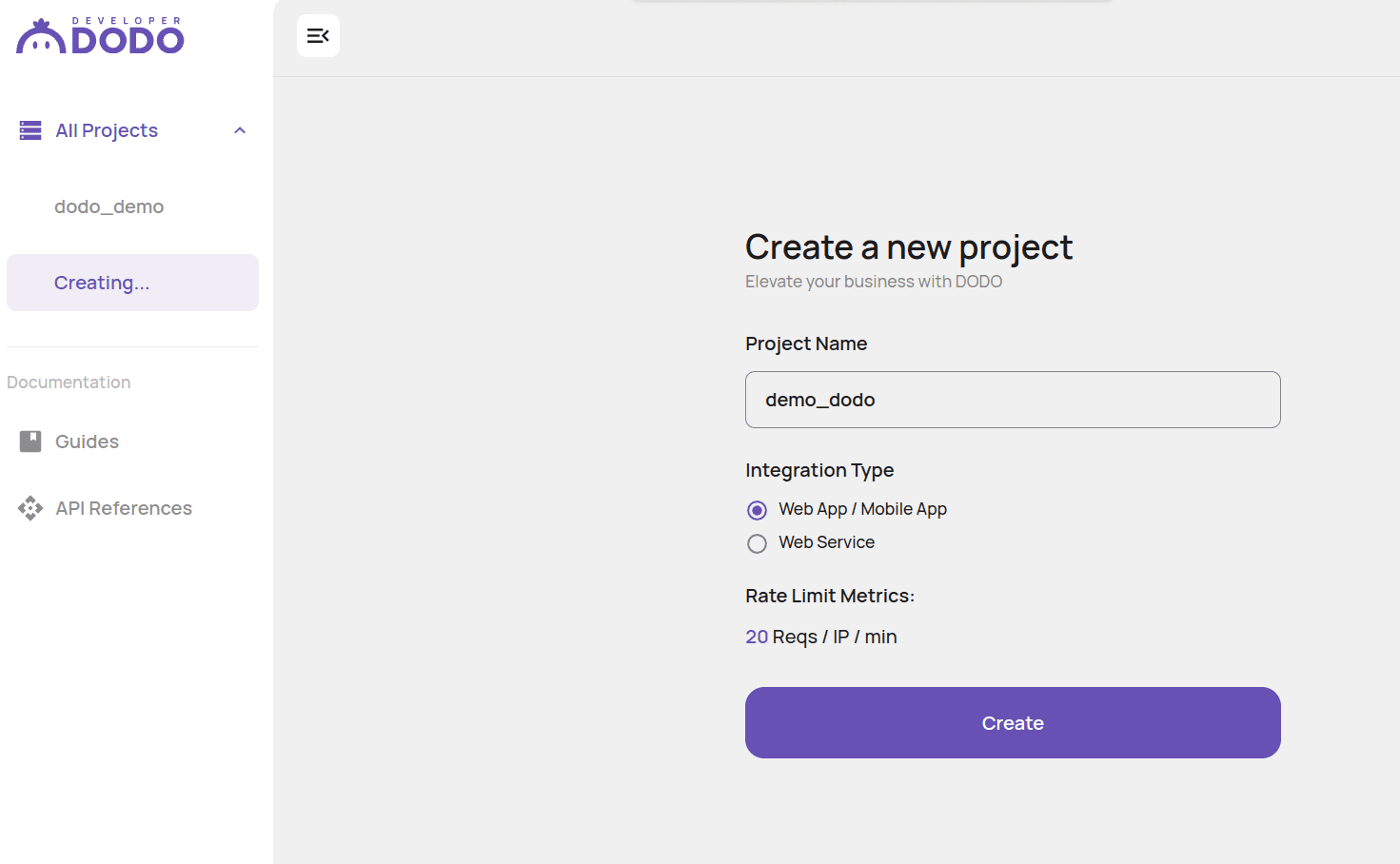Click the book icon next to Guides
The width and height of the screenshot is (1400, 864).
[x=30, y=441]
